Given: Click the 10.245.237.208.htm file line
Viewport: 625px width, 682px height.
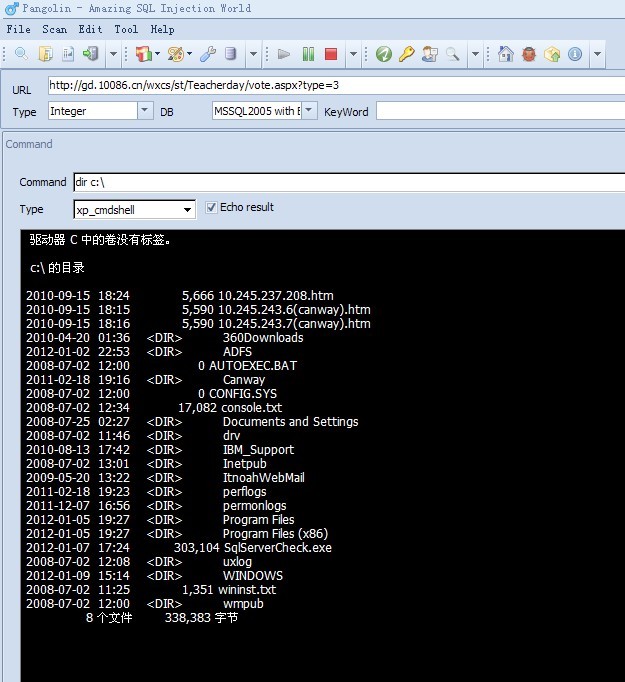Looking at the screenshot, I should click(180, 295).
